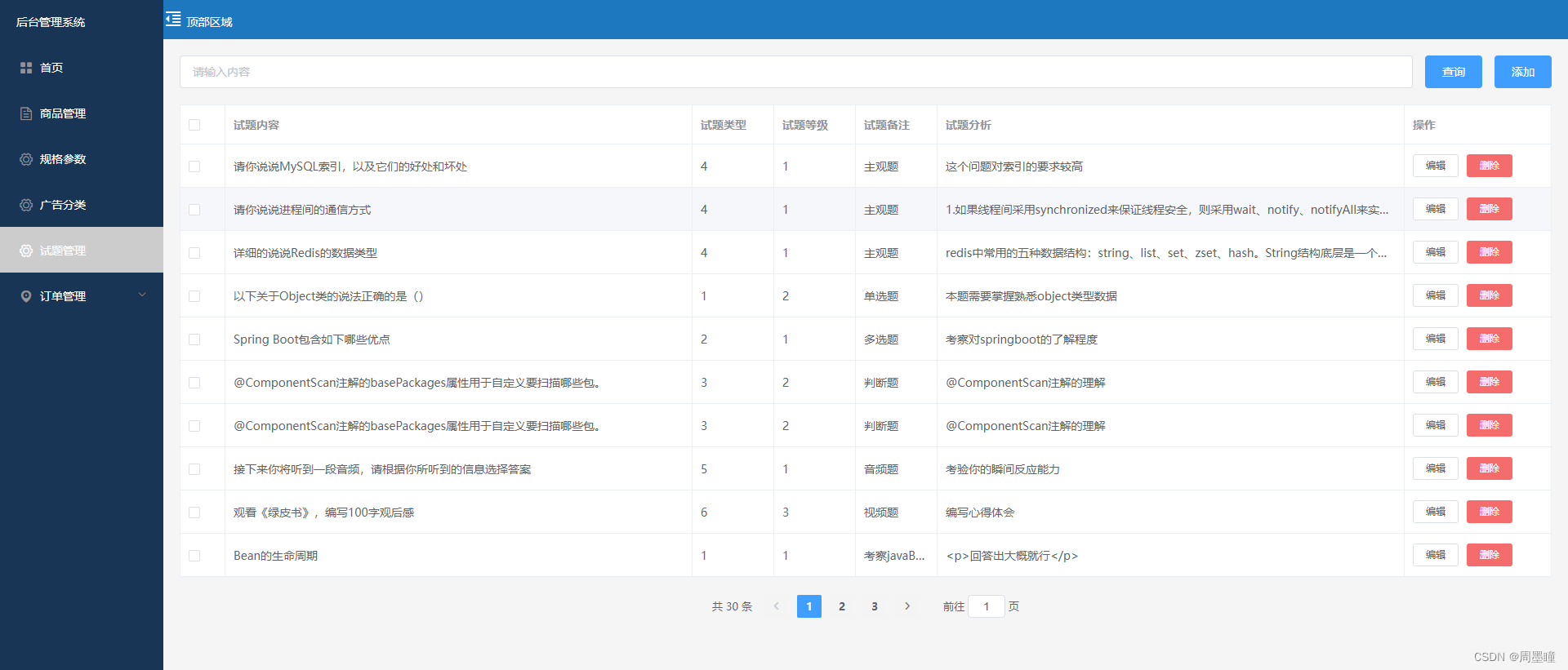Select page 1 in pagination
Image resolution: width=1568 pixels, height=670 pixels.
[809, 606]
